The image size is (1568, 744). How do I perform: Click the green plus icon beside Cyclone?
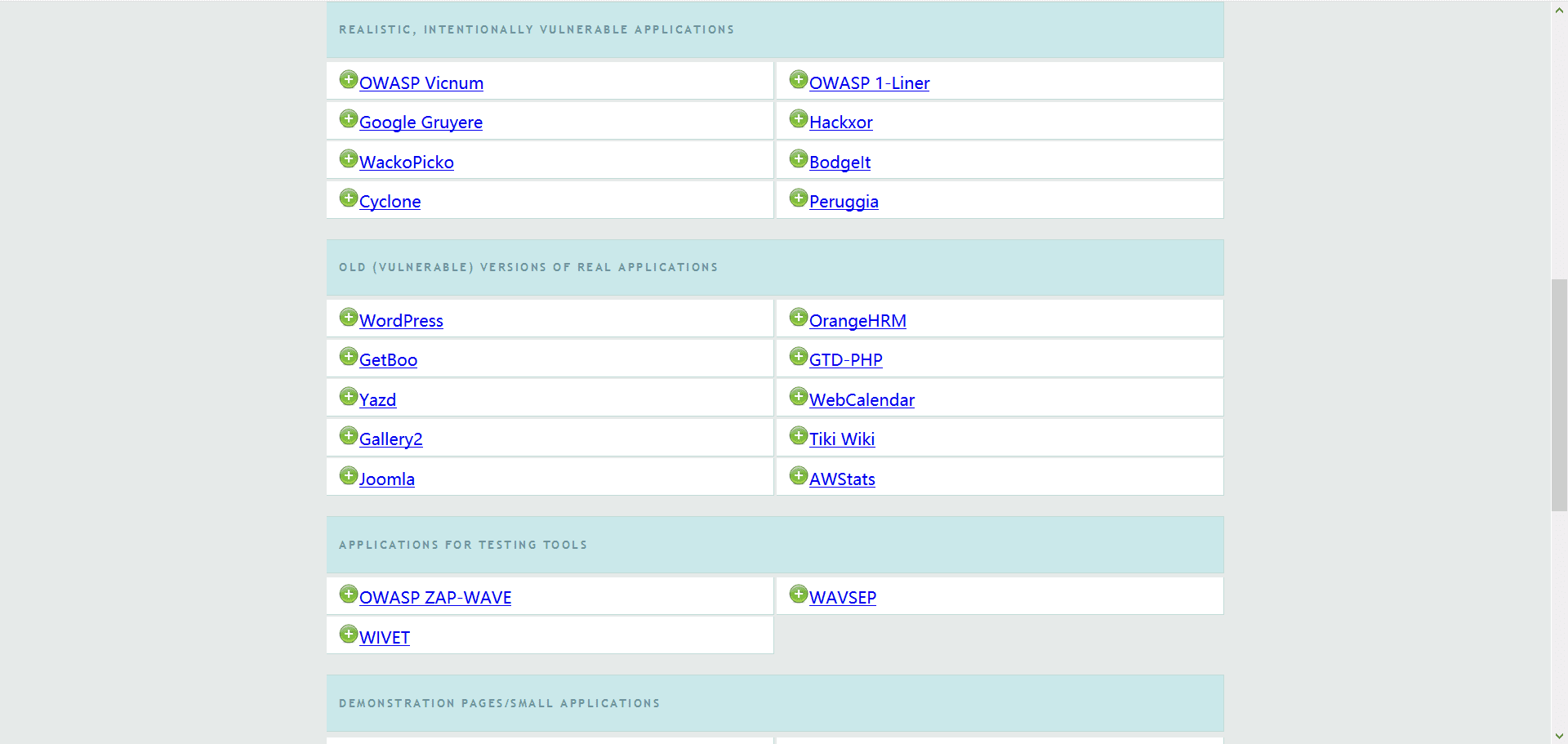click(x=349, y=198)
